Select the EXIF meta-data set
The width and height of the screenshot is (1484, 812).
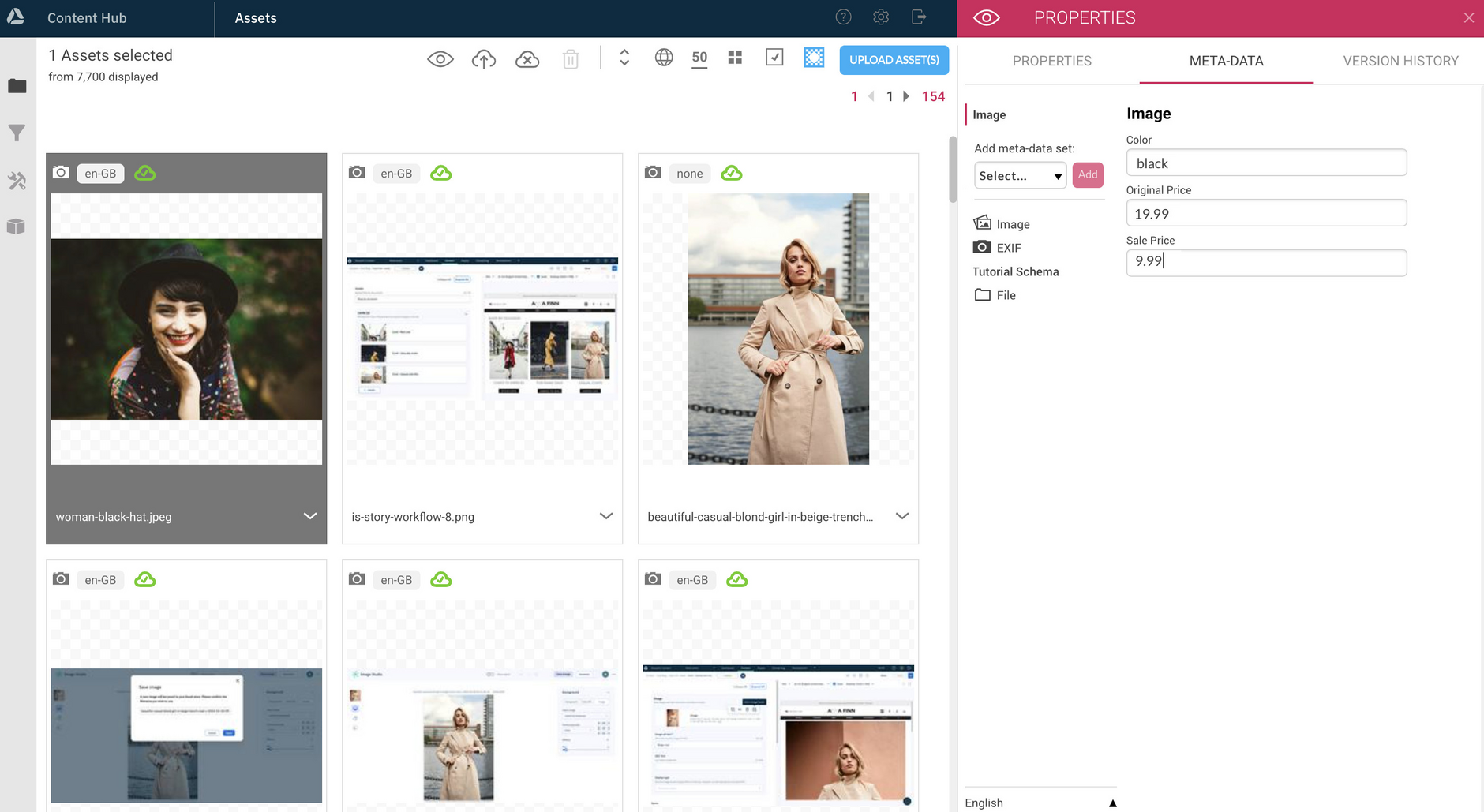[x=998, y=248]
